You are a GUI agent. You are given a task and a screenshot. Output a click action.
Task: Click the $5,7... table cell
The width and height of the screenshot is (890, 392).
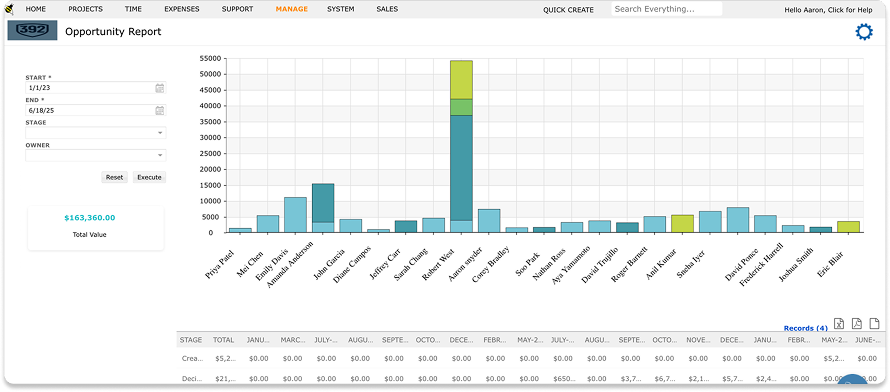click(x=732, y=378)
